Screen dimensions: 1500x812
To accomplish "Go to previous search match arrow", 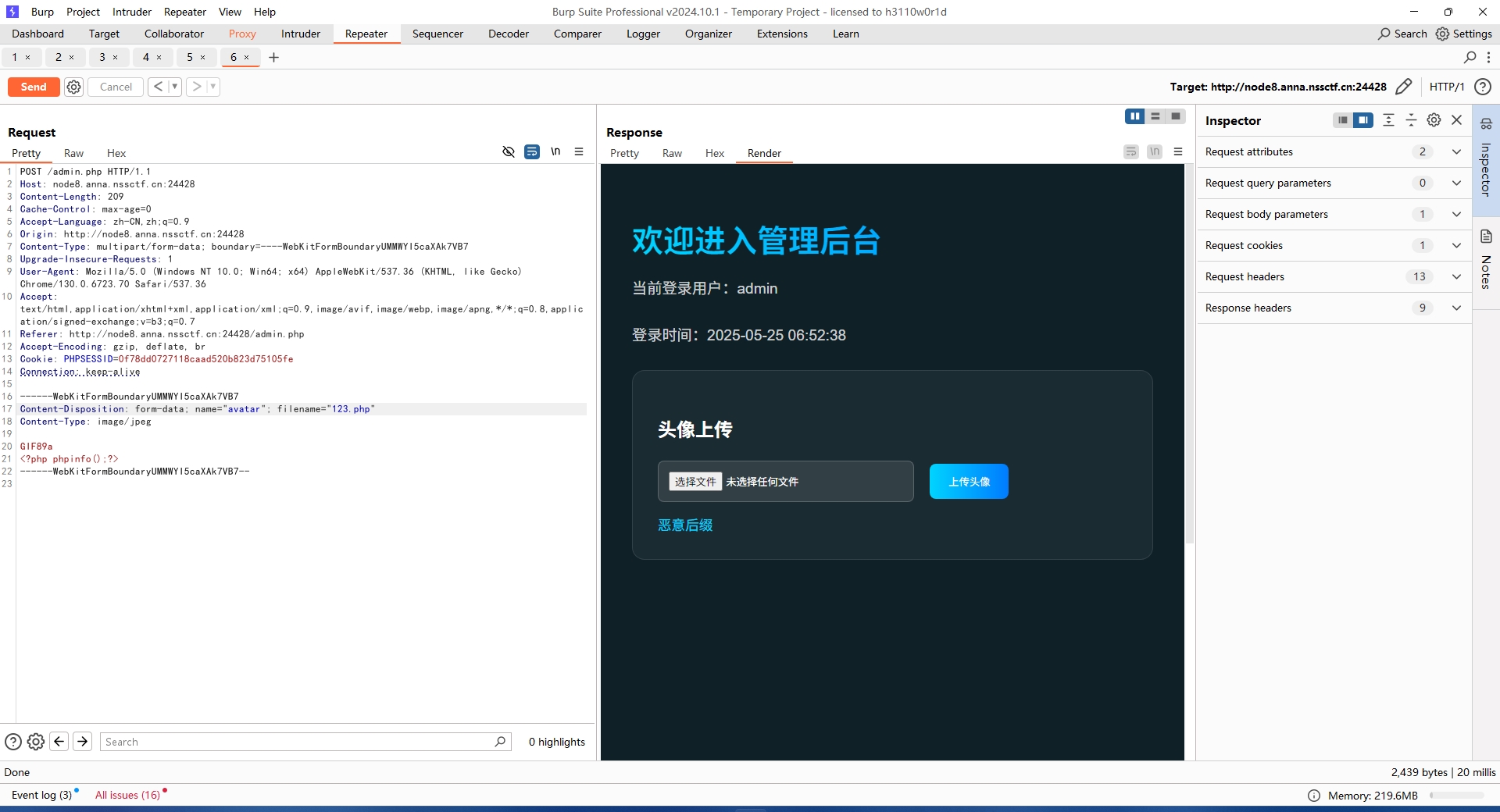I will click(59, 741).
